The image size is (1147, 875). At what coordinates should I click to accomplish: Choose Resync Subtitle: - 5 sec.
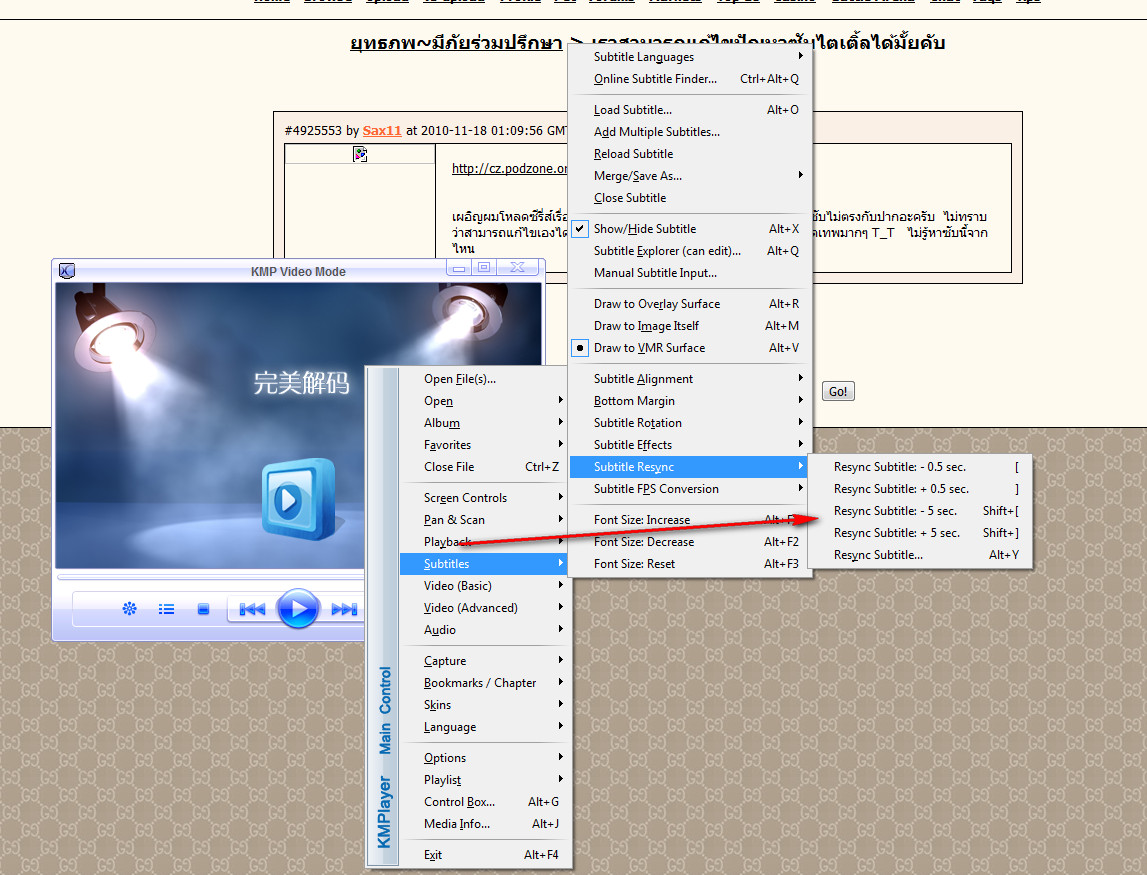pos(920,511)
